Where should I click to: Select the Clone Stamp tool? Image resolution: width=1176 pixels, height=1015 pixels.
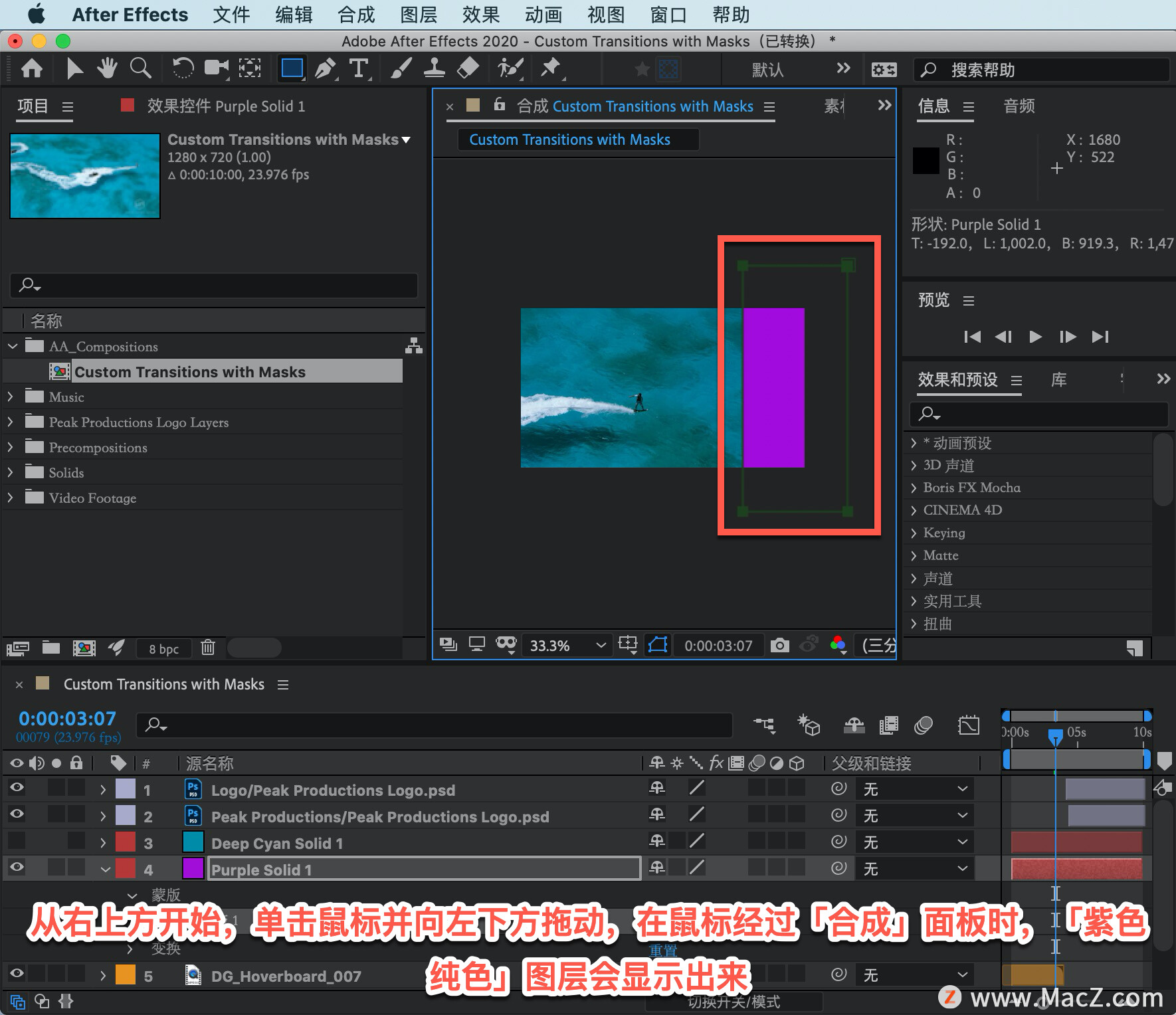(x=435, y=68)
